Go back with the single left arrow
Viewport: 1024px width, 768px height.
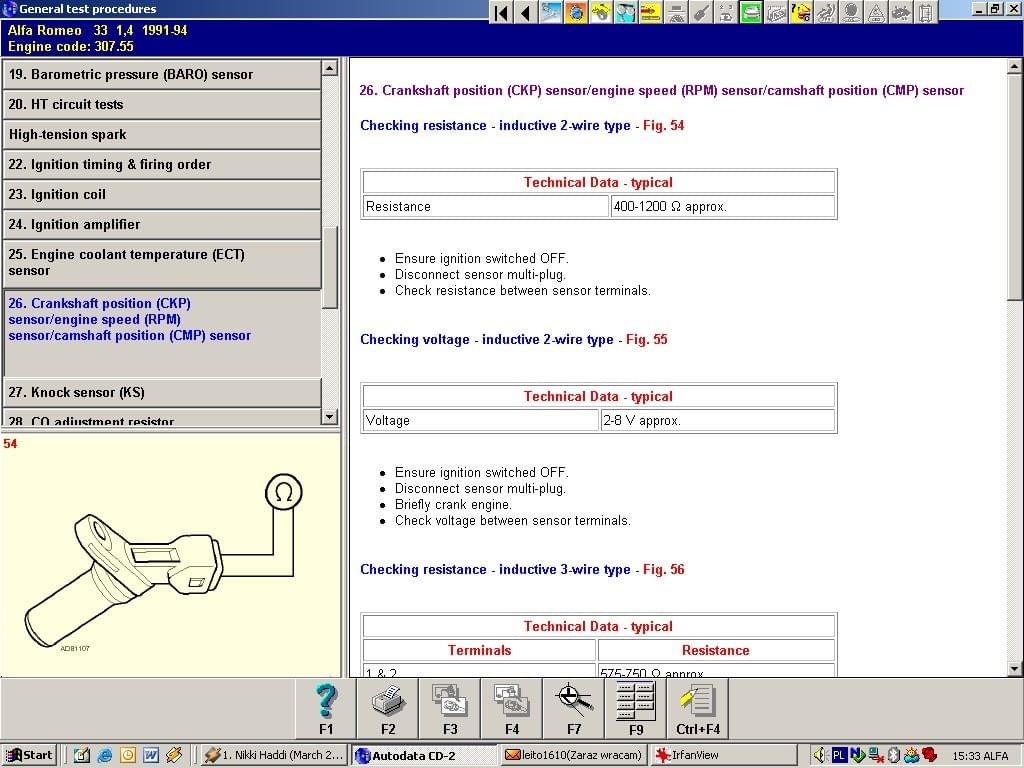[526, 12]
